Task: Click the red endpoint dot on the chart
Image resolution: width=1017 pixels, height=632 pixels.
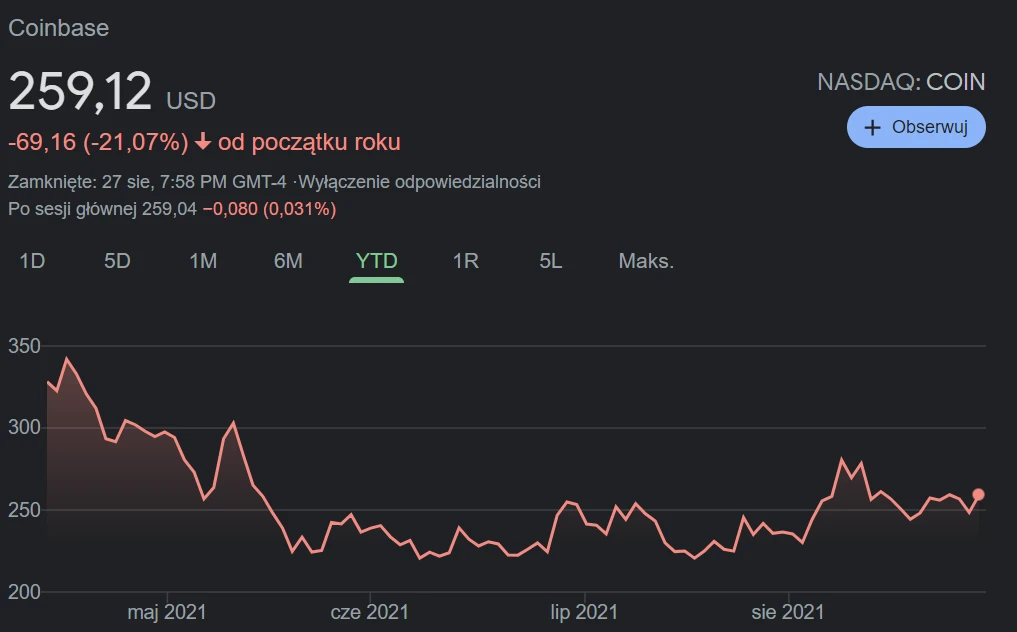Action: click(978, 494)
